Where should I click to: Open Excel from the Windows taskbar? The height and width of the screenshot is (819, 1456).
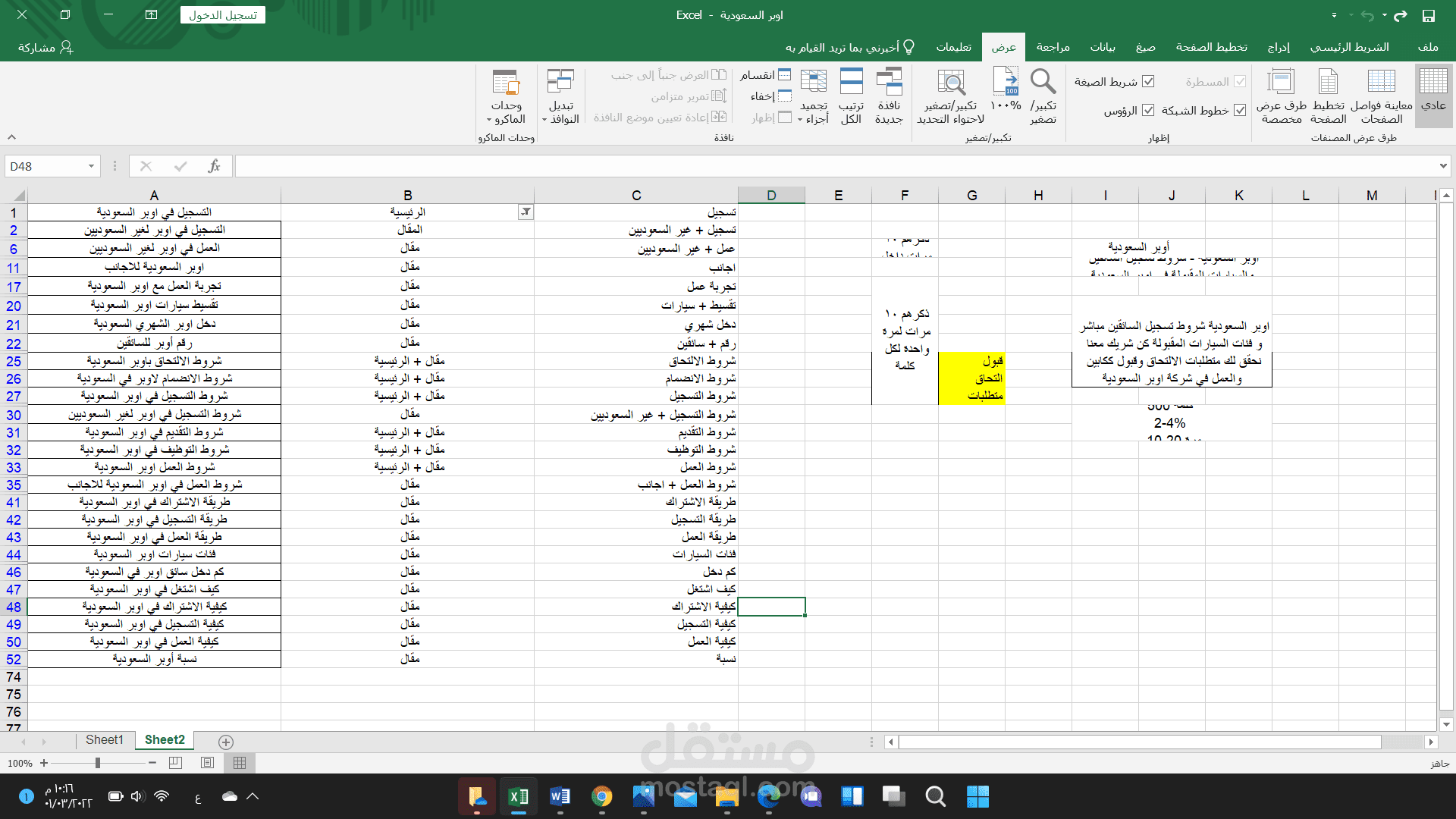coord(519,796)
